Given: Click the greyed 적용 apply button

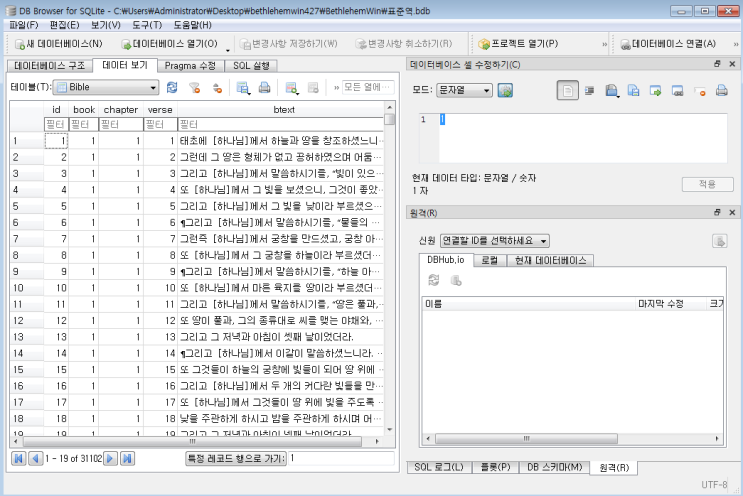Looking at the screenshot, I should (x=707, y=184).
